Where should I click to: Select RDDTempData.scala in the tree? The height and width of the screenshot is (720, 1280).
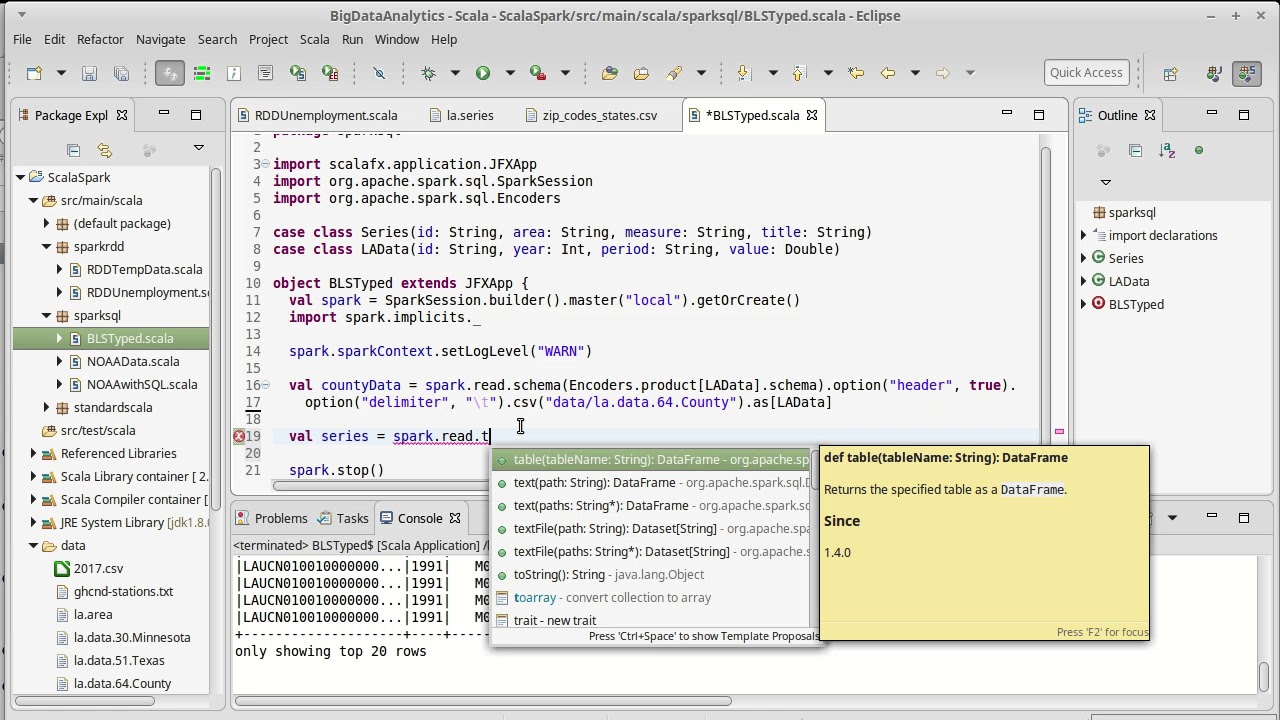144,270
